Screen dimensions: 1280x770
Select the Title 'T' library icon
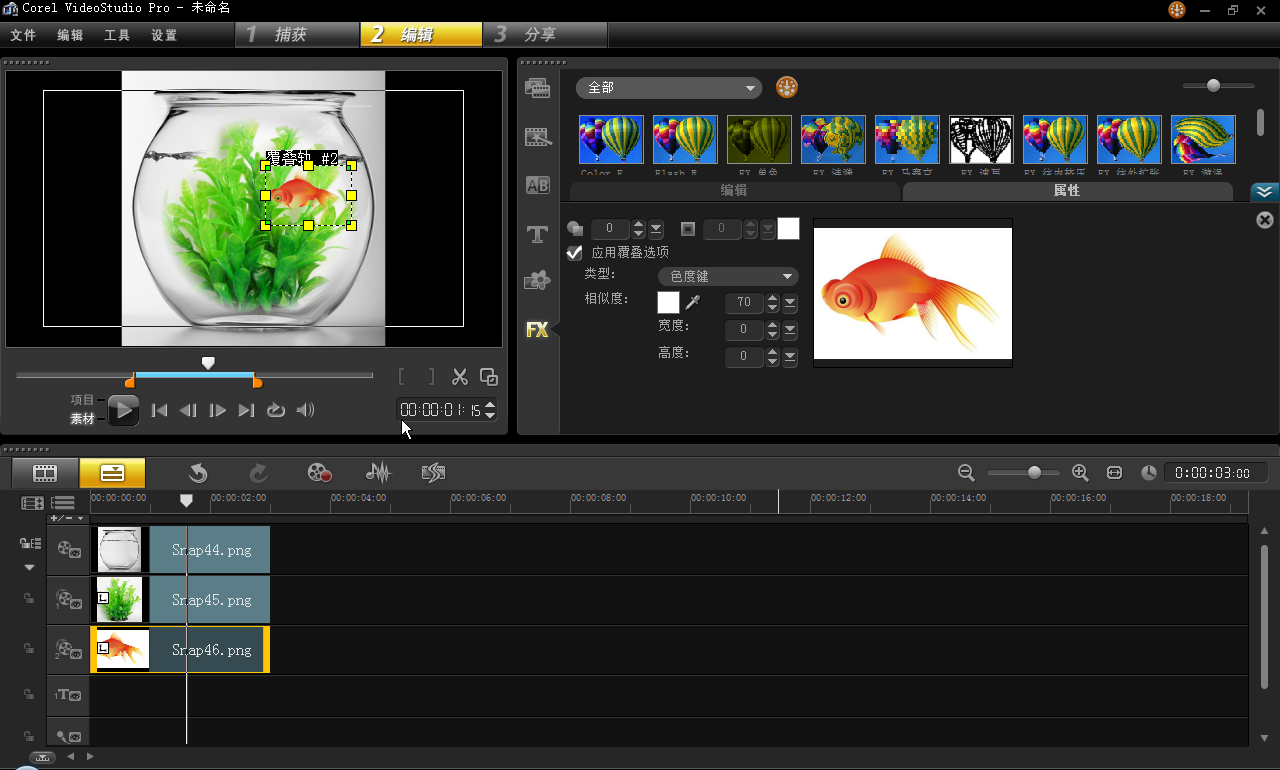(537, 235)
